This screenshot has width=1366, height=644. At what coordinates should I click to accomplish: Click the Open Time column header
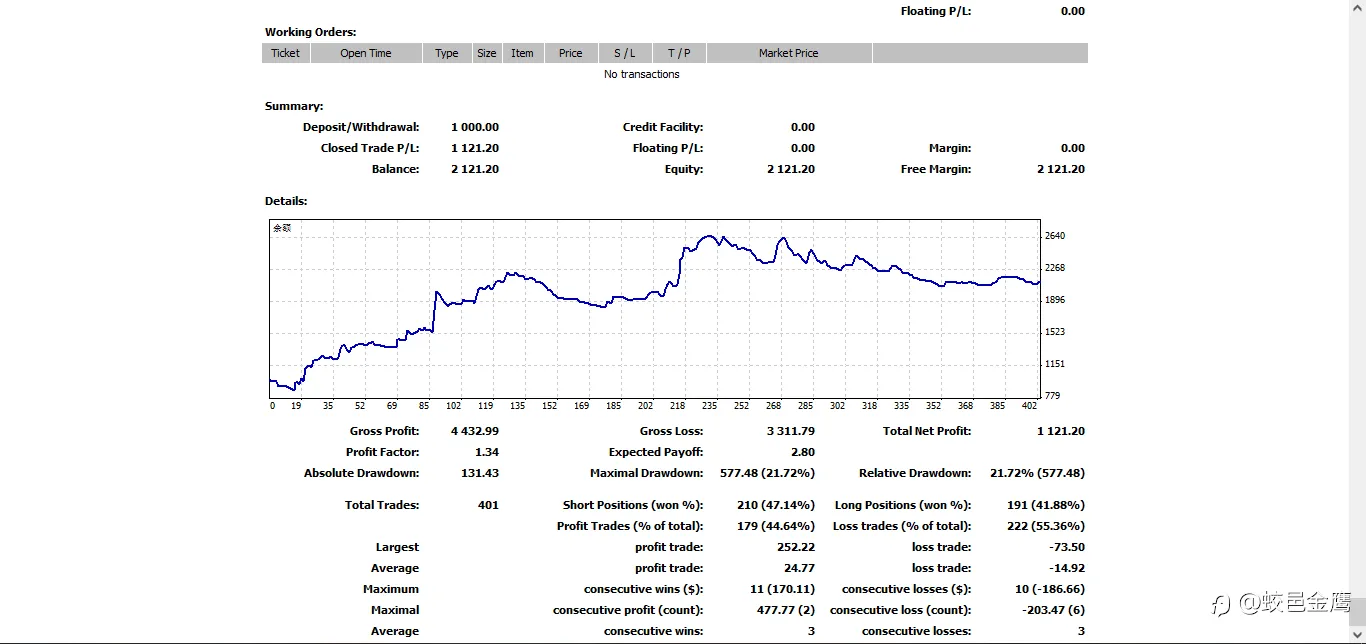(366, 53)
